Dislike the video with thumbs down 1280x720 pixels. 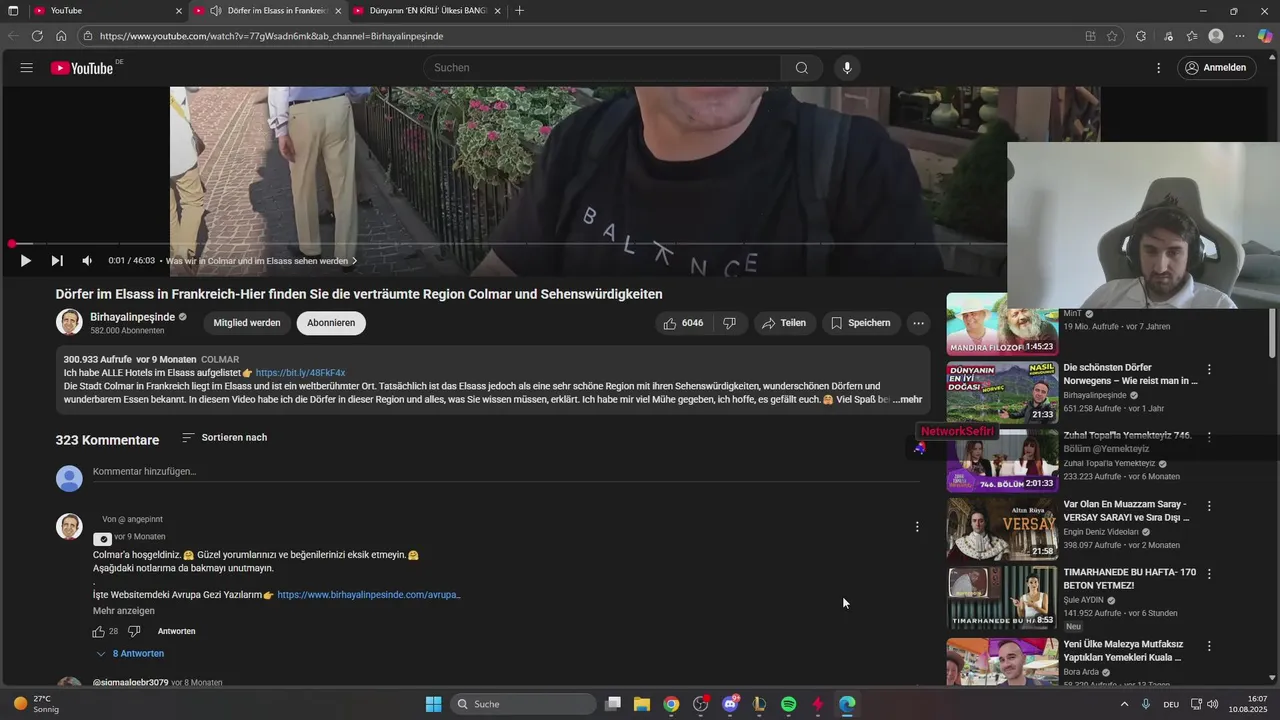tap(730, 323)
